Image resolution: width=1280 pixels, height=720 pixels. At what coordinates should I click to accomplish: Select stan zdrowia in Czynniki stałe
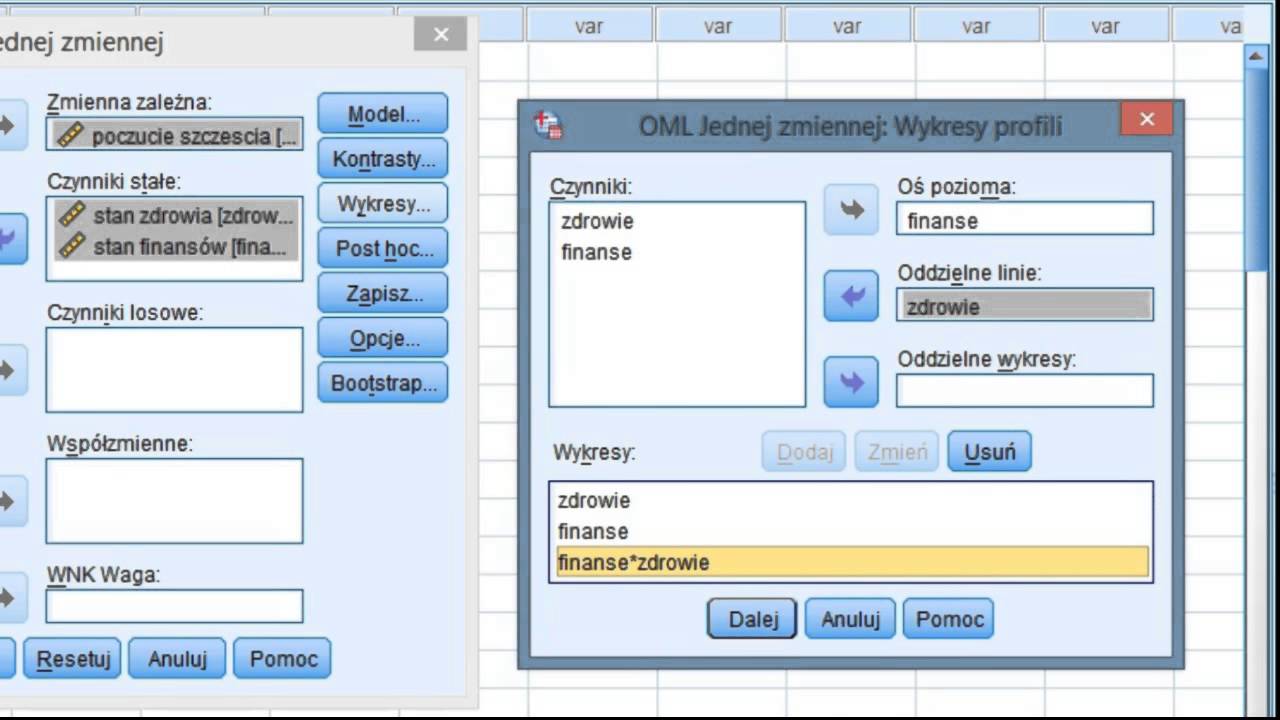tap(177, 215)
